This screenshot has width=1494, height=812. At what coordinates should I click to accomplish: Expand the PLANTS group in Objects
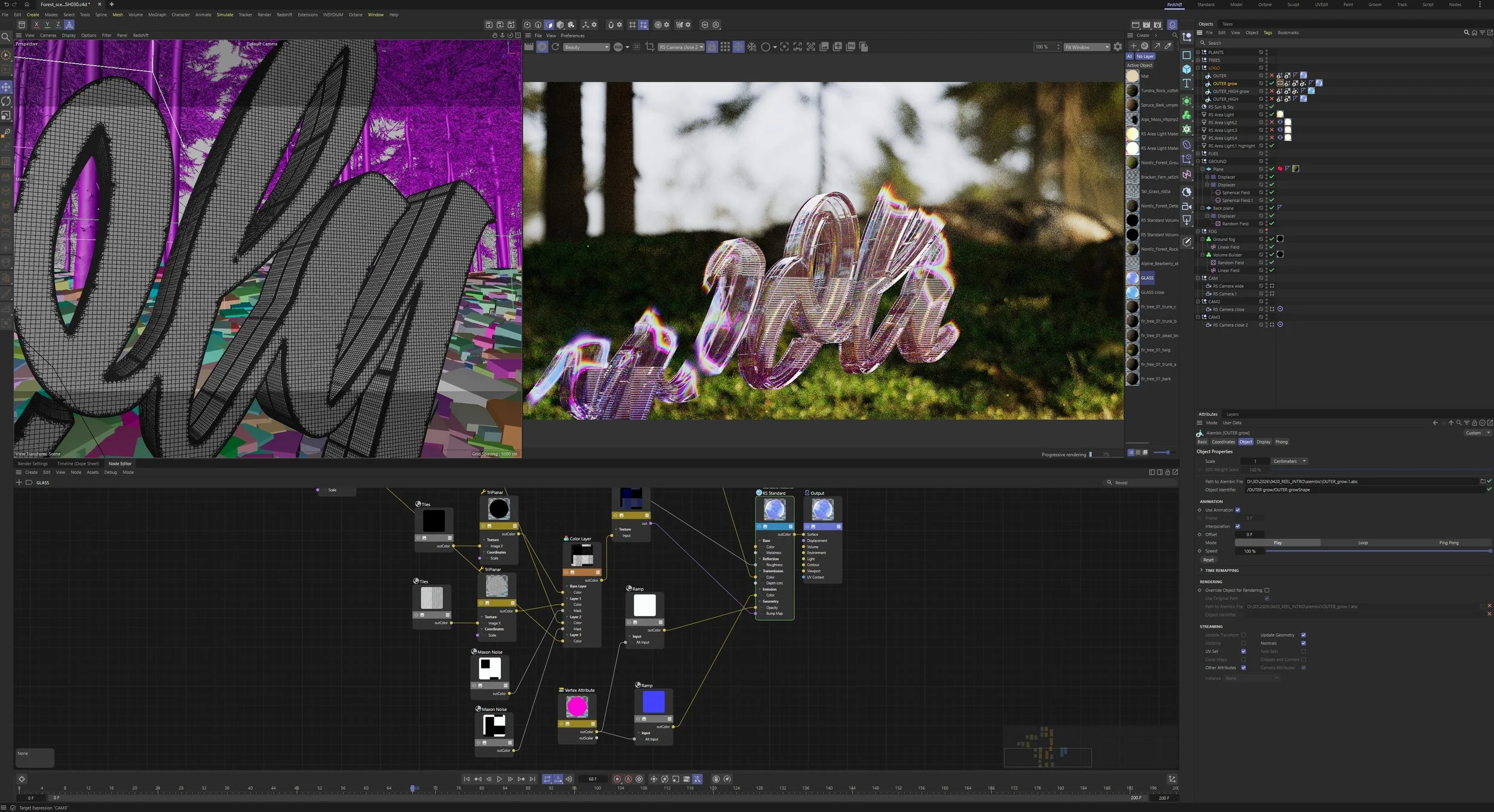click(x=1198, y=53)
